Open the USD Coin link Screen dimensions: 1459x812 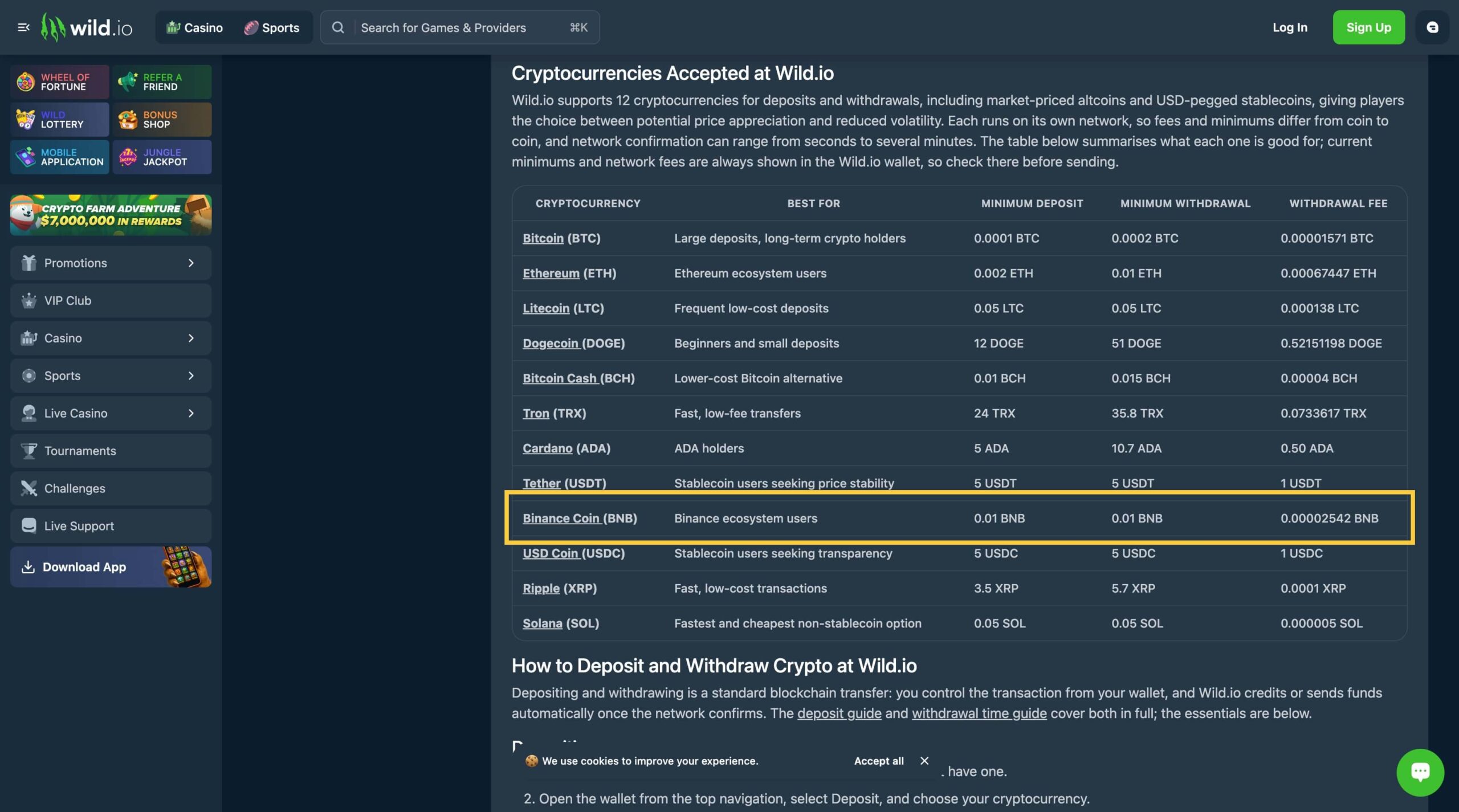[551, 553]
